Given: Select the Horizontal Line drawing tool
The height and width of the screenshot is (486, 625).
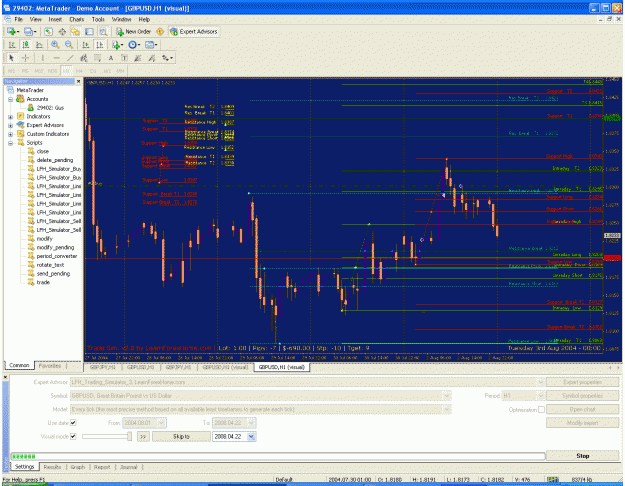Looking at the screenshot, I should click(56, 58).
